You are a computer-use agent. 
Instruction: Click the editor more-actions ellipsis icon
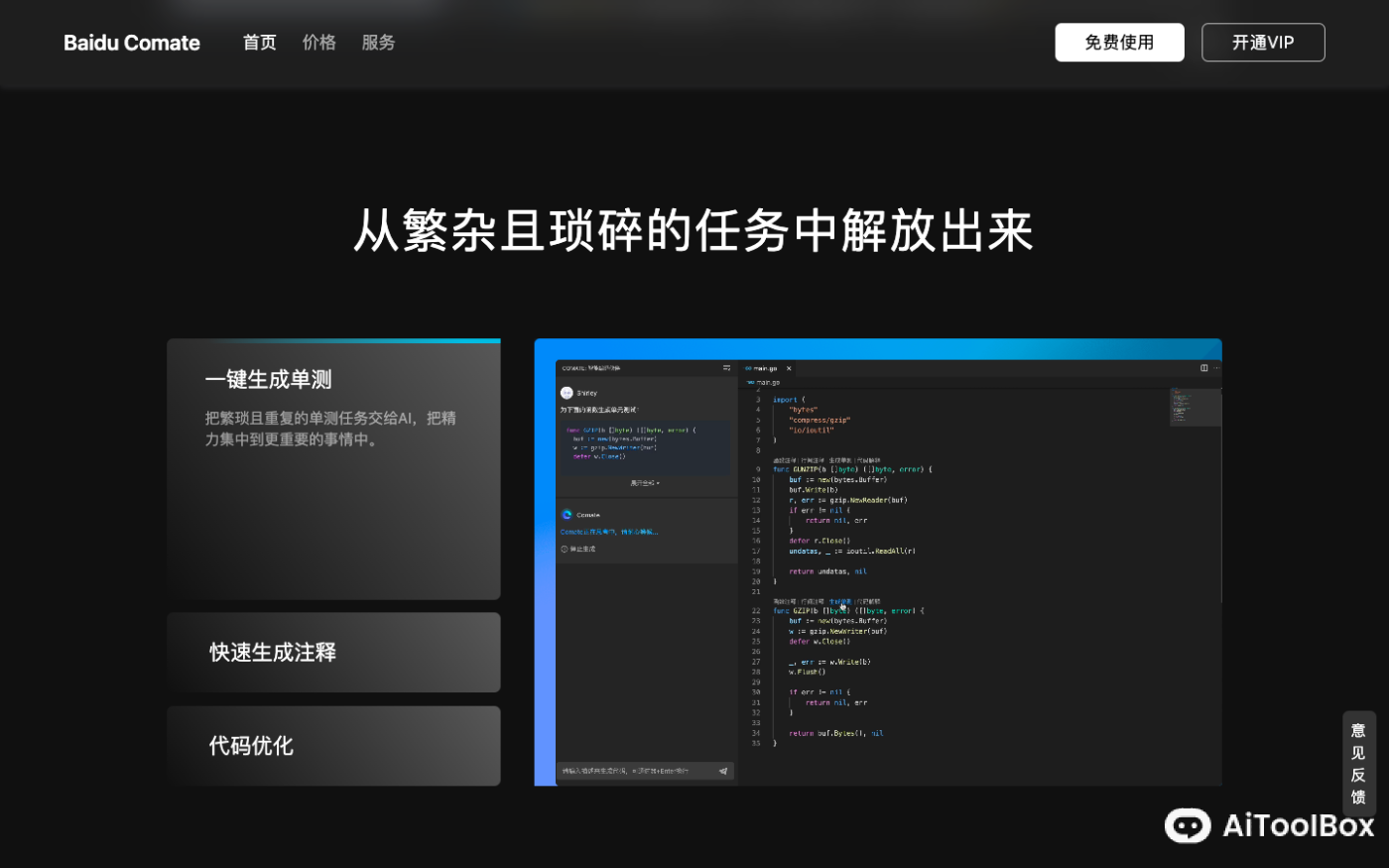tap(1216, 368)
